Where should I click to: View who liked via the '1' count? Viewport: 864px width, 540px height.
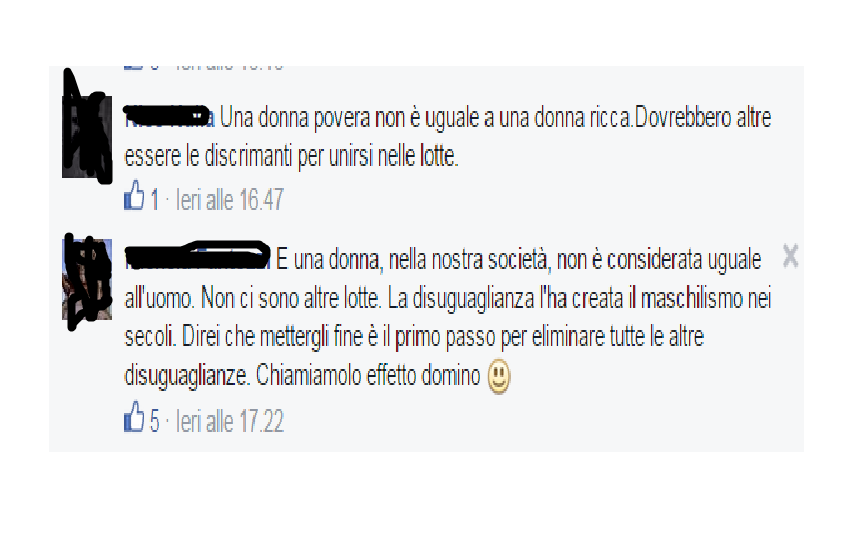click(x=155, y=199)
